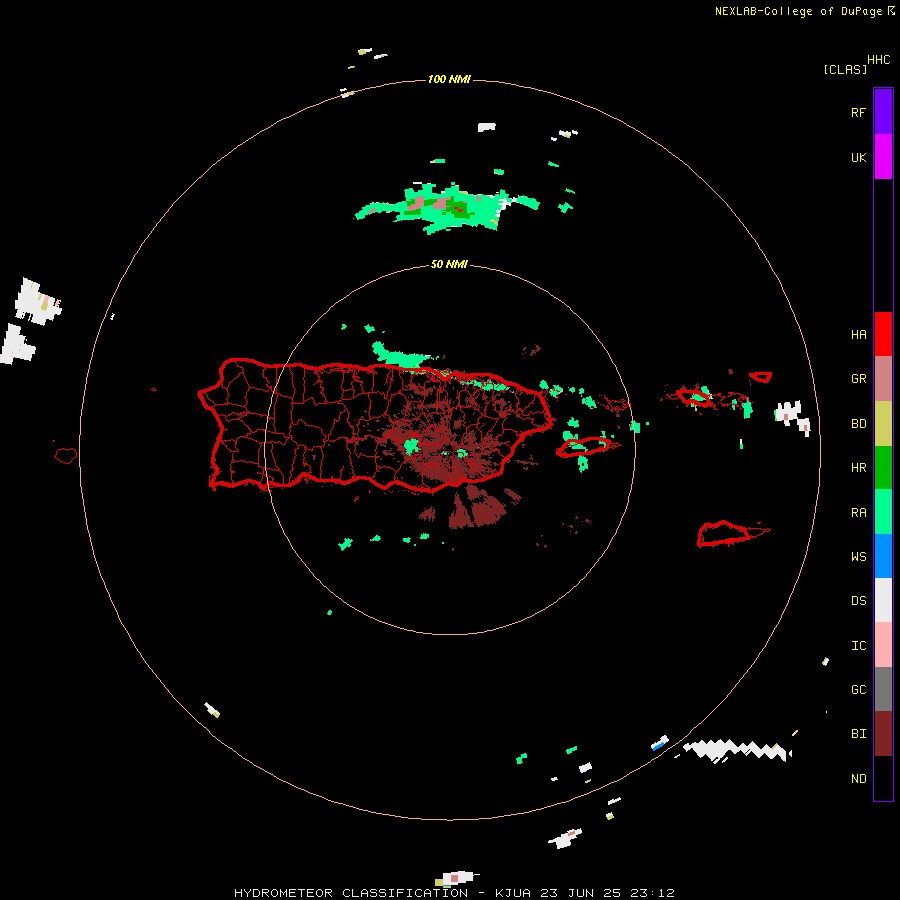Click the 'DS' legend label text
The image size is (900, 900).
(x=859, y=601)
